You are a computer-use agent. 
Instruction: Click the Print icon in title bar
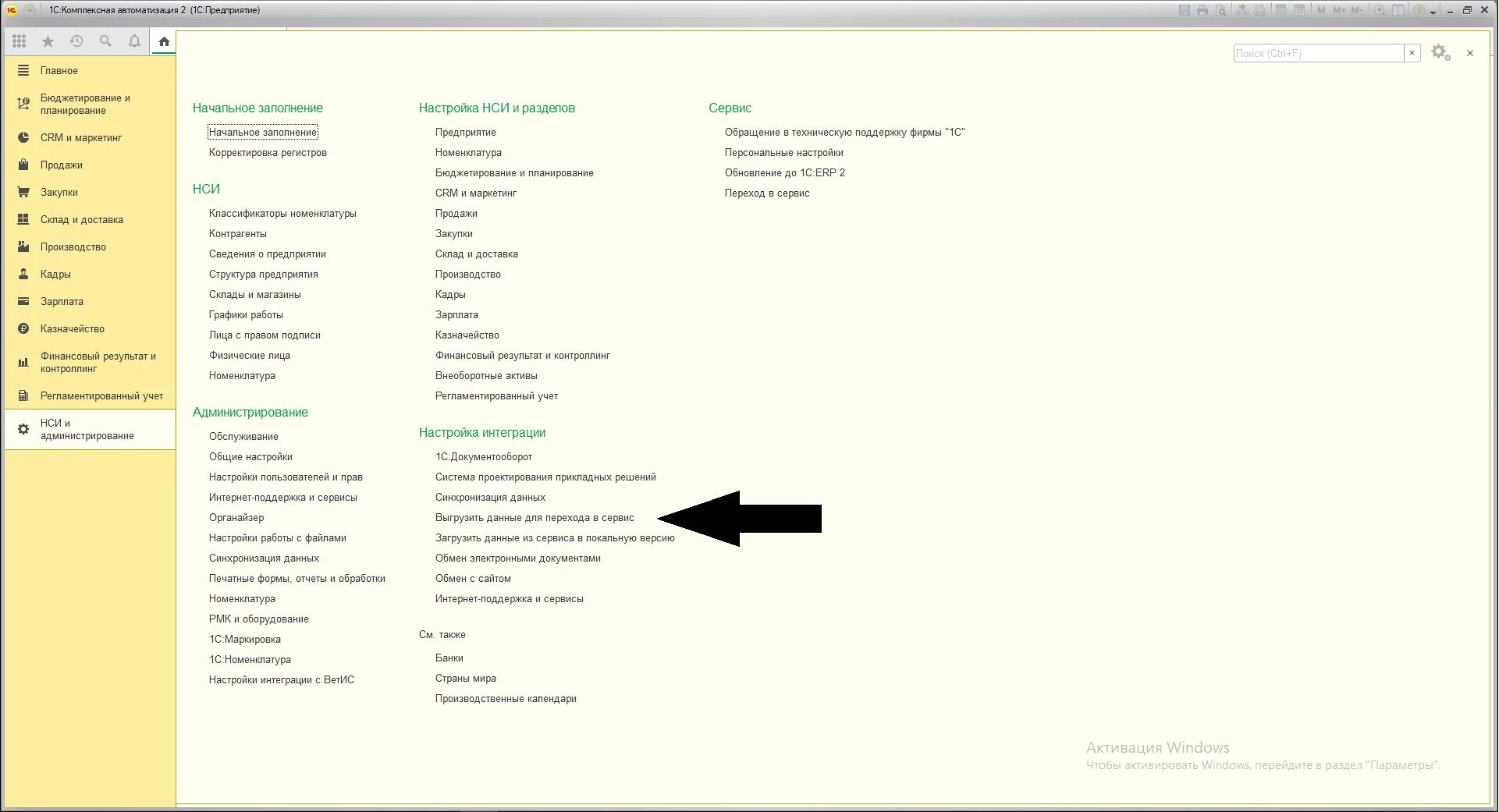click(1202, 10)
